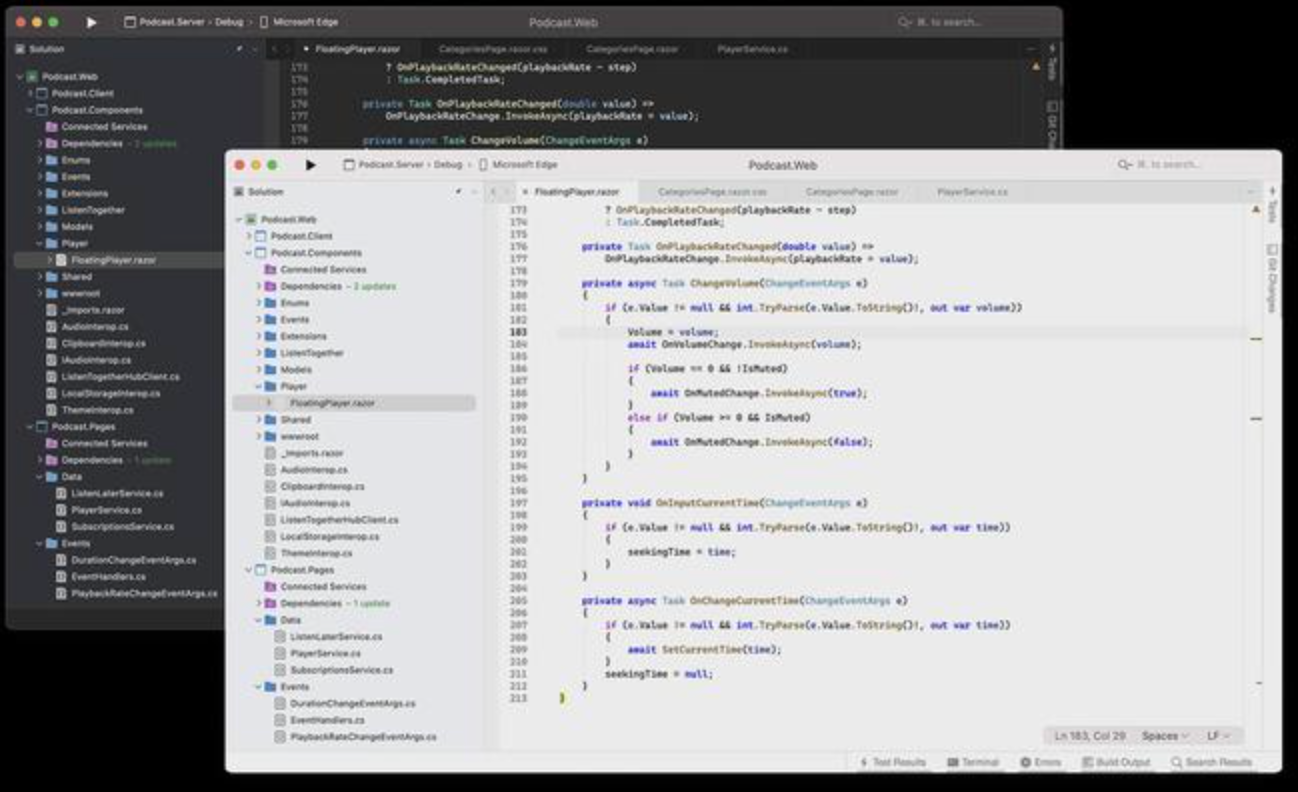The width and height of the screenshot is (1298, 792).
Task: Select SubscriptionsService.cs in light window tree
Action: coord(341,670)
